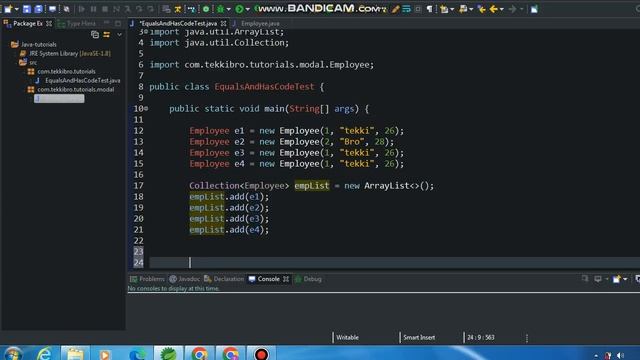Image resolution: width=640 pixels, height=360 pixels.
Task: Click the Smart Insert status entry
Action: click(419, 338)
